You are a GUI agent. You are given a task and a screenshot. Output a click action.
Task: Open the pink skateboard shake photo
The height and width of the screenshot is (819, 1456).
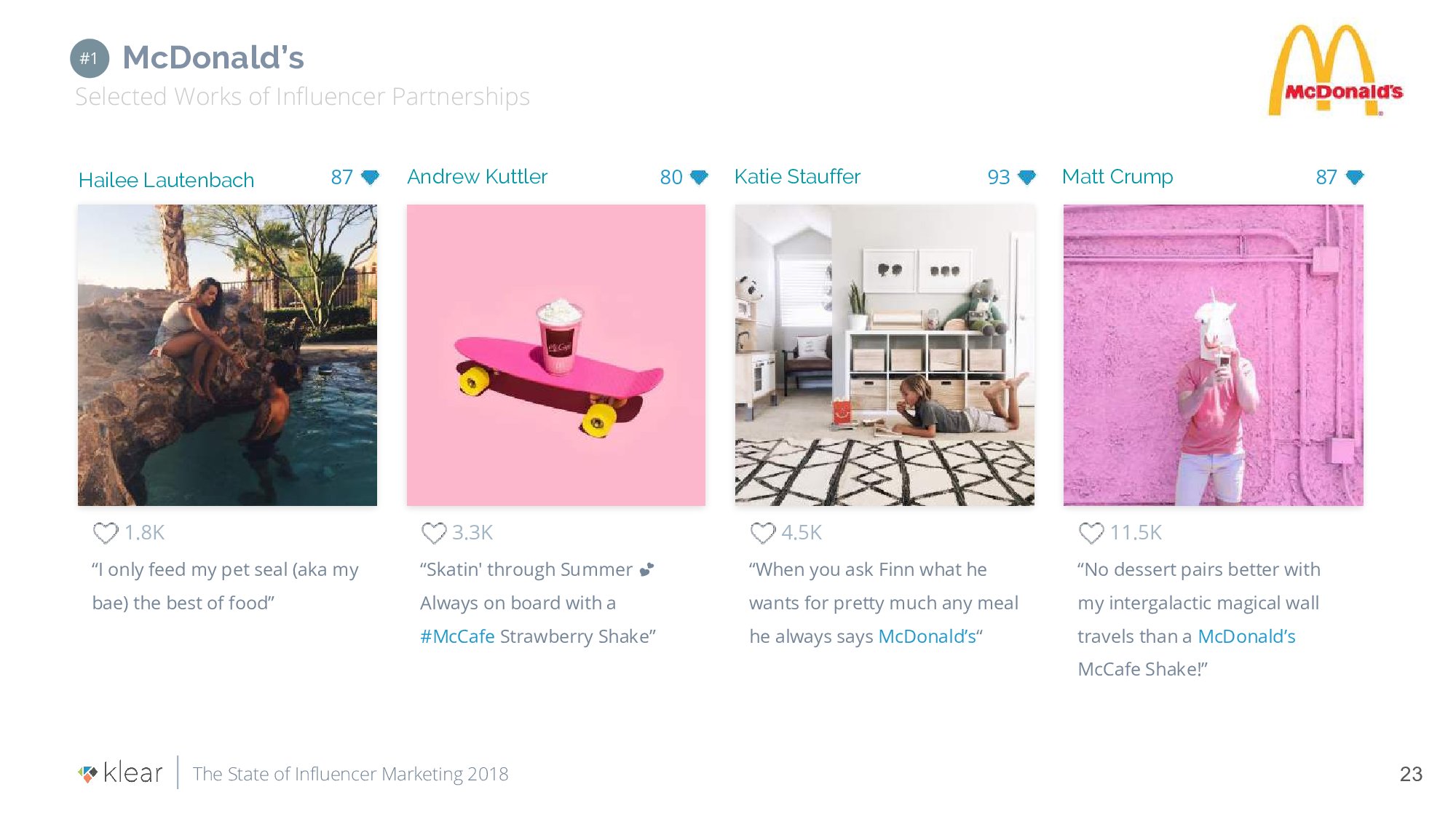point(556,355)
